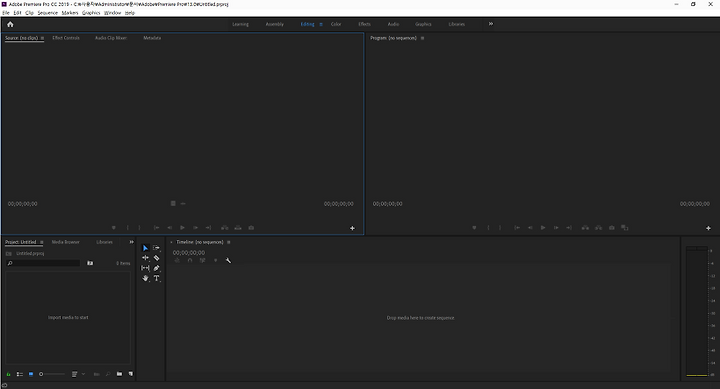Image resolution: width=720 pixels, height=389 pixels.
Task: Show more workspaces overflow chevron
Action: click(490, 24)
